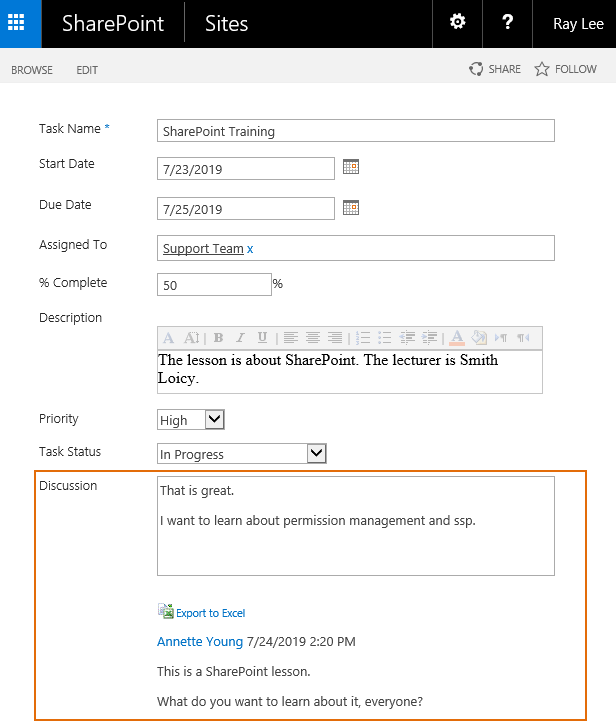Center align the Description text
The height and width of the screenshot is (727, 616).
point(313,338)
